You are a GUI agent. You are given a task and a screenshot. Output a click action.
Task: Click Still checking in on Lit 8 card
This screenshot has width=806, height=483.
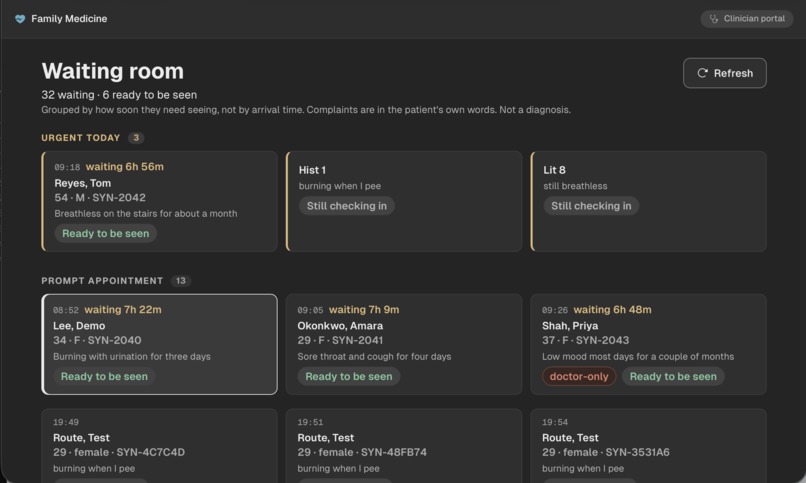pyautogui.click(x=591, y=206)
